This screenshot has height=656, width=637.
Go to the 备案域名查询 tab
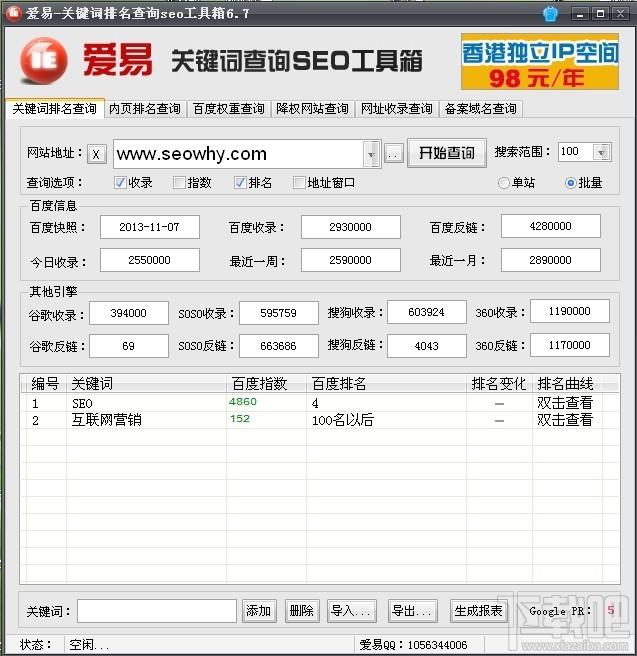click(481, 109)
